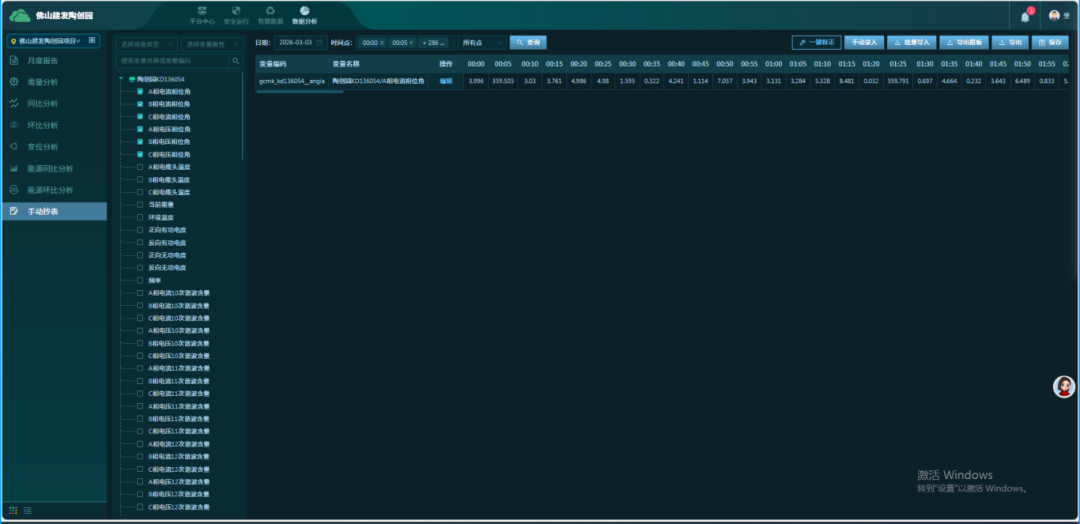Viewport: 1080px width, 524px height.
Task: Check the 频率 checkbox
Action: coord(140,281)
